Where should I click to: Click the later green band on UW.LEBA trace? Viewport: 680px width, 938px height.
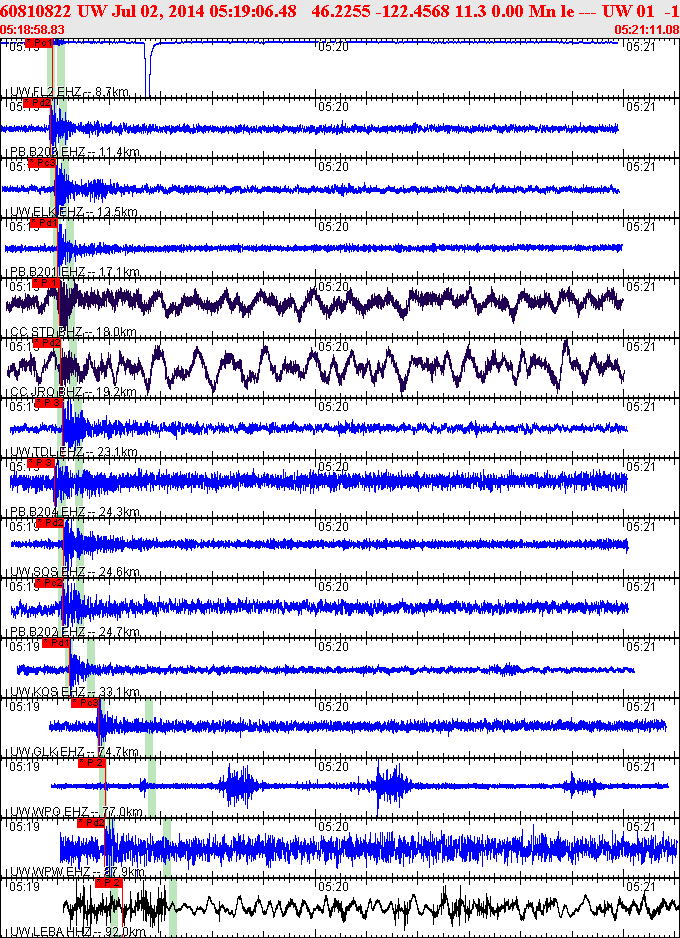click(173, 907)
